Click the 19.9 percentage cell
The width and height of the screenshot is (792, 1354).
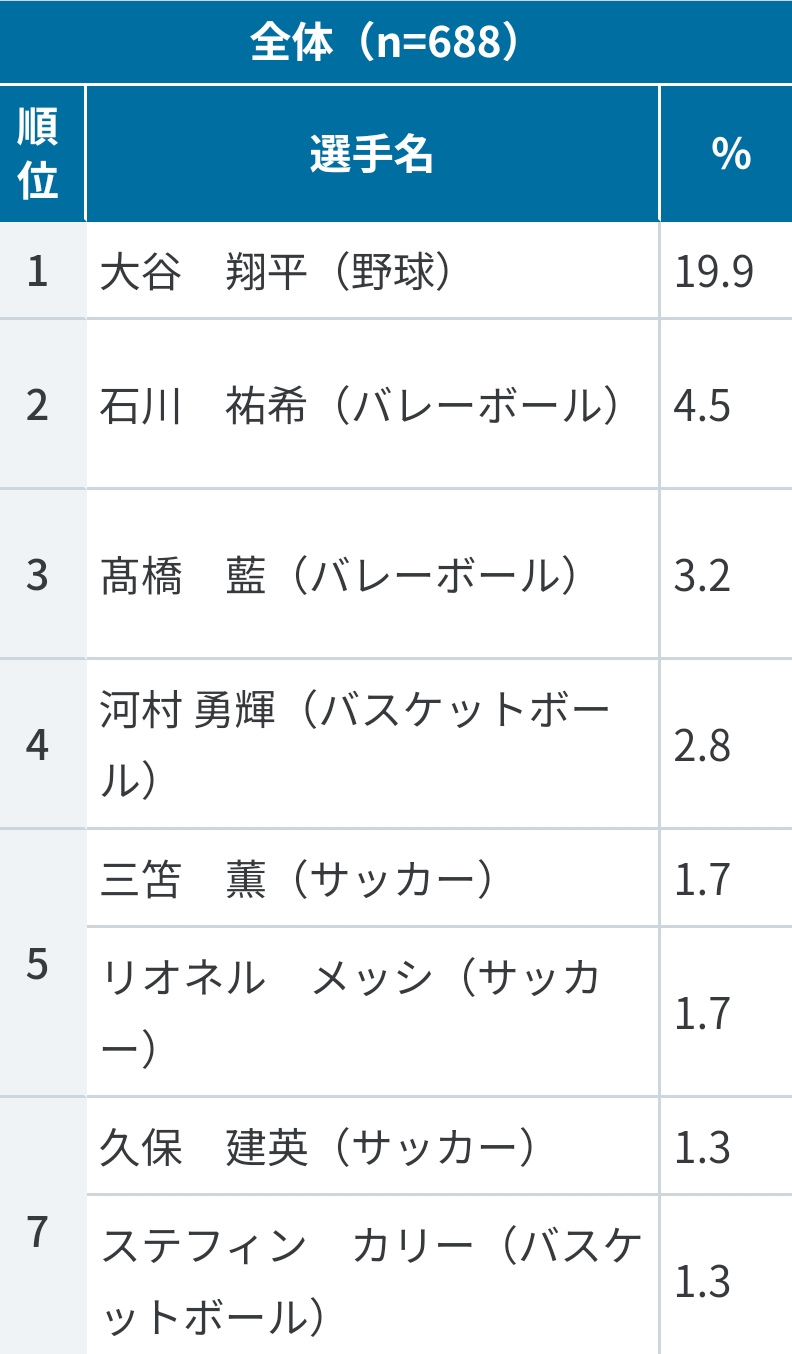(x=726, y=271)
